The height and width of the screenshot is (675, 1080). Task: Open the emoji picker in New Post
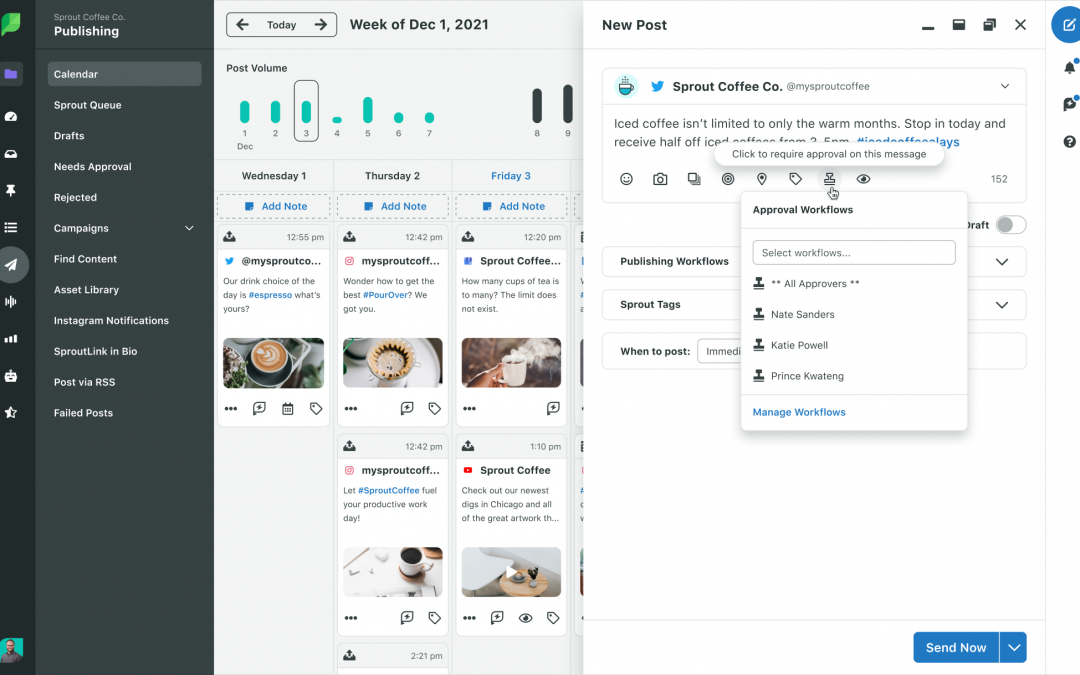626,179
